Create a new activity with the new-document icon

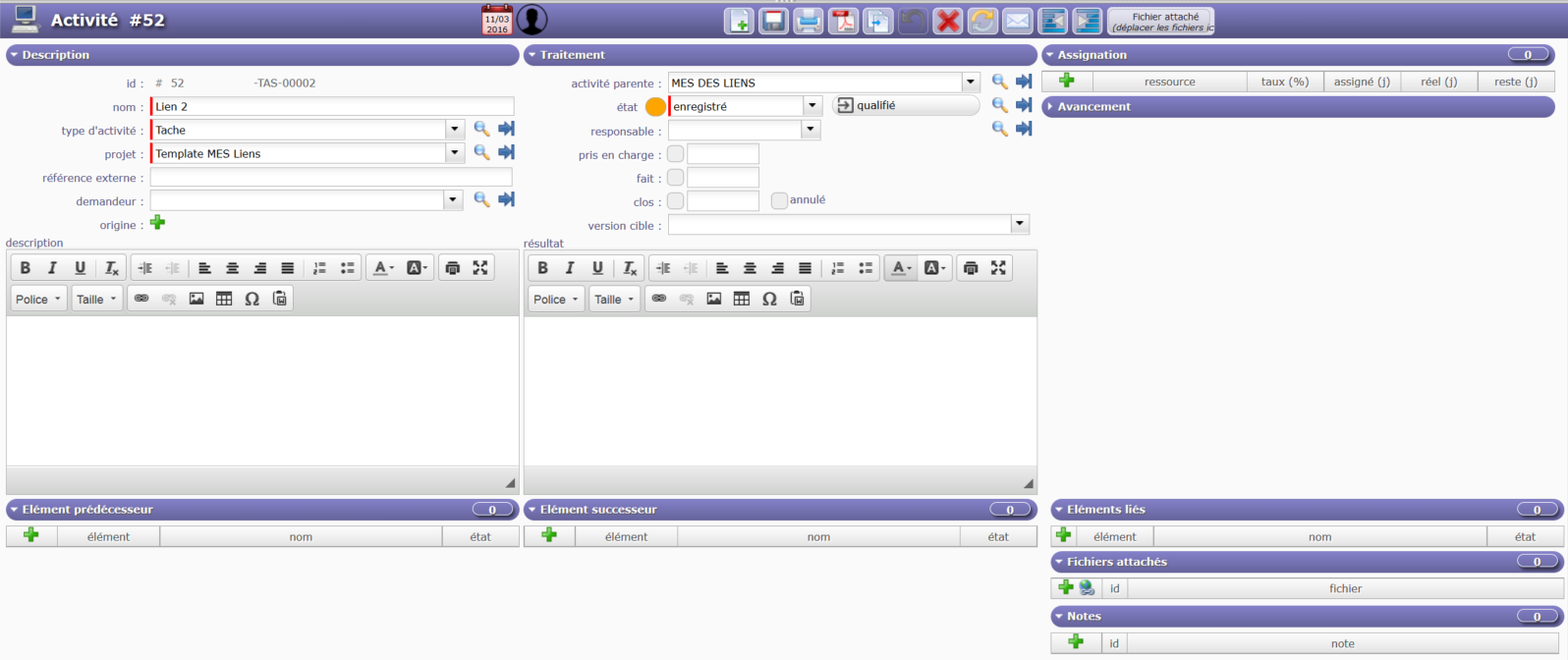point(739,21)
